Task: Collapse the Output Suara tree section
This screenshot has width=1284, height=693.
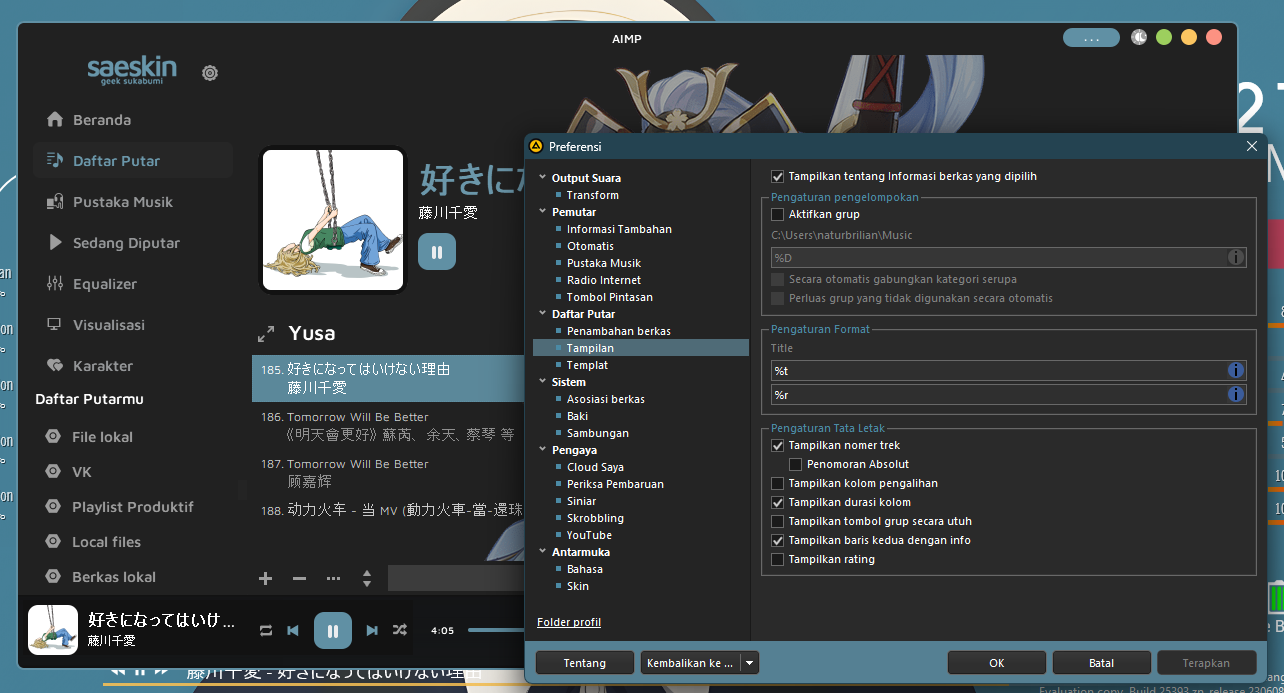Action: [541, 178]
